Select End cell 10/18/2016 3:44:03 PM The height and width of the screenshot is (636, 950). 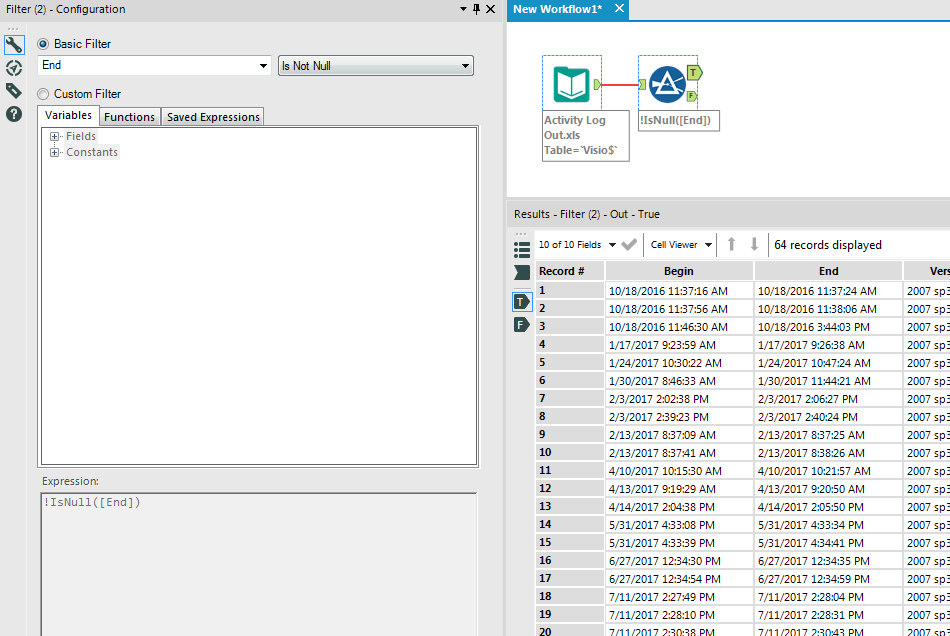pos(828,327)
